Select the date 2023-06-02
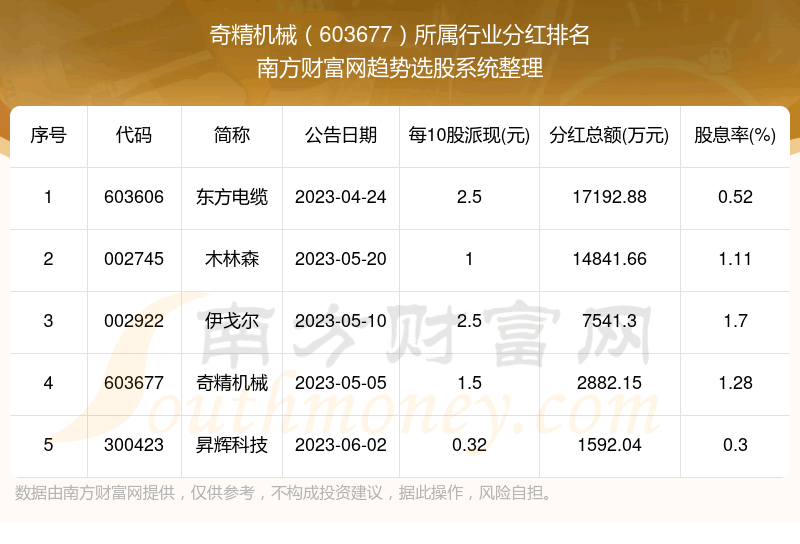Viewport: 800px width, 544px height. point(341,445)
